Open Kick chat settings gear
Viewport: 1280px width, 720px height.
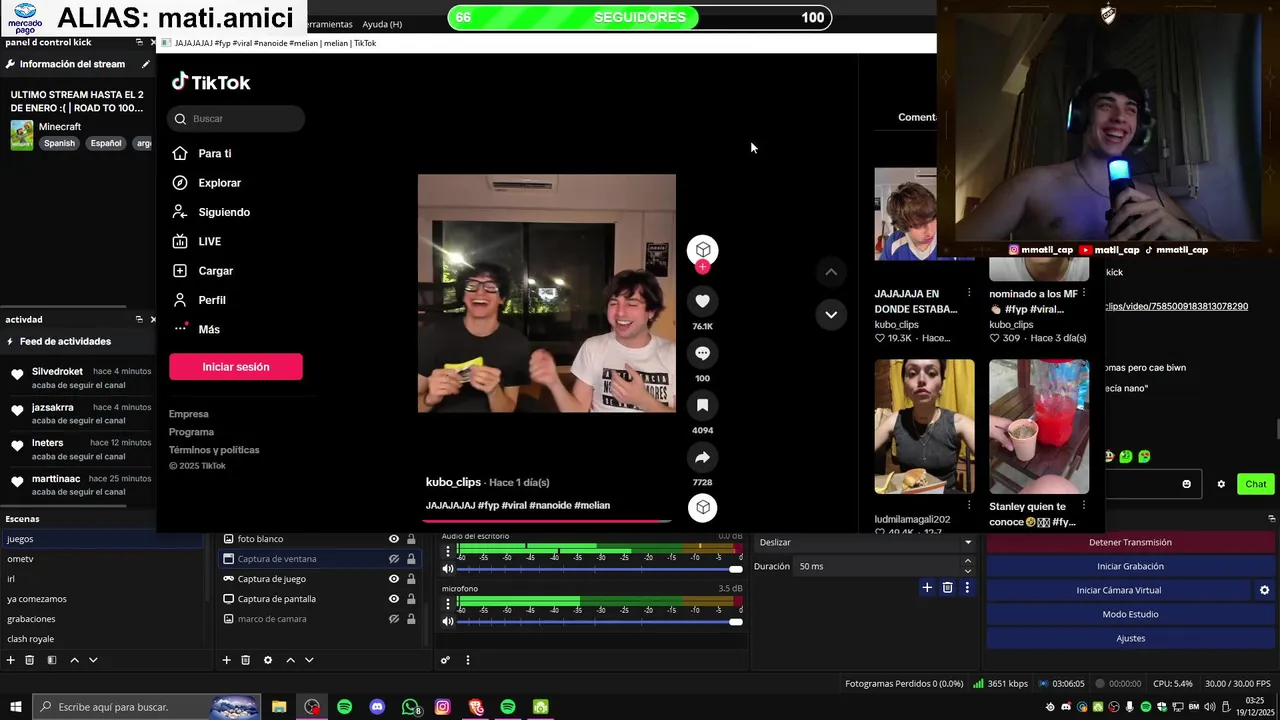(1221, 484)
